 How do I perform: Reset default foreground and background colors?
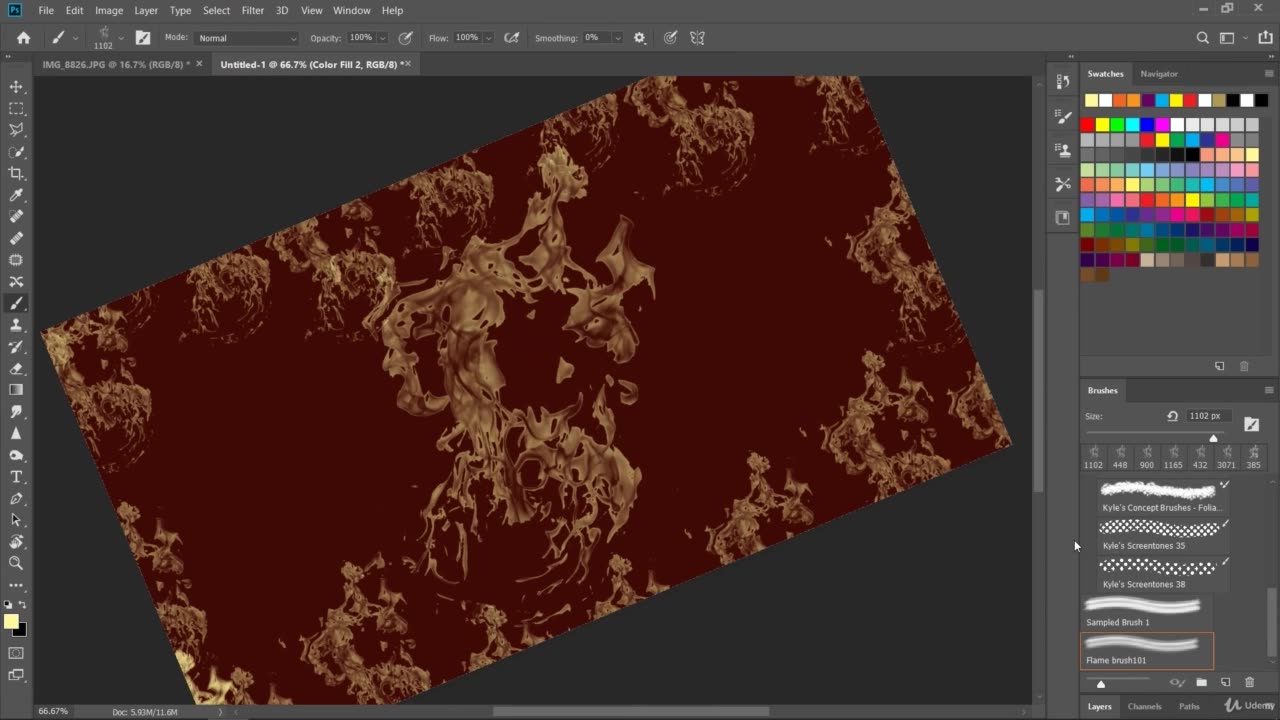[9, 605]
